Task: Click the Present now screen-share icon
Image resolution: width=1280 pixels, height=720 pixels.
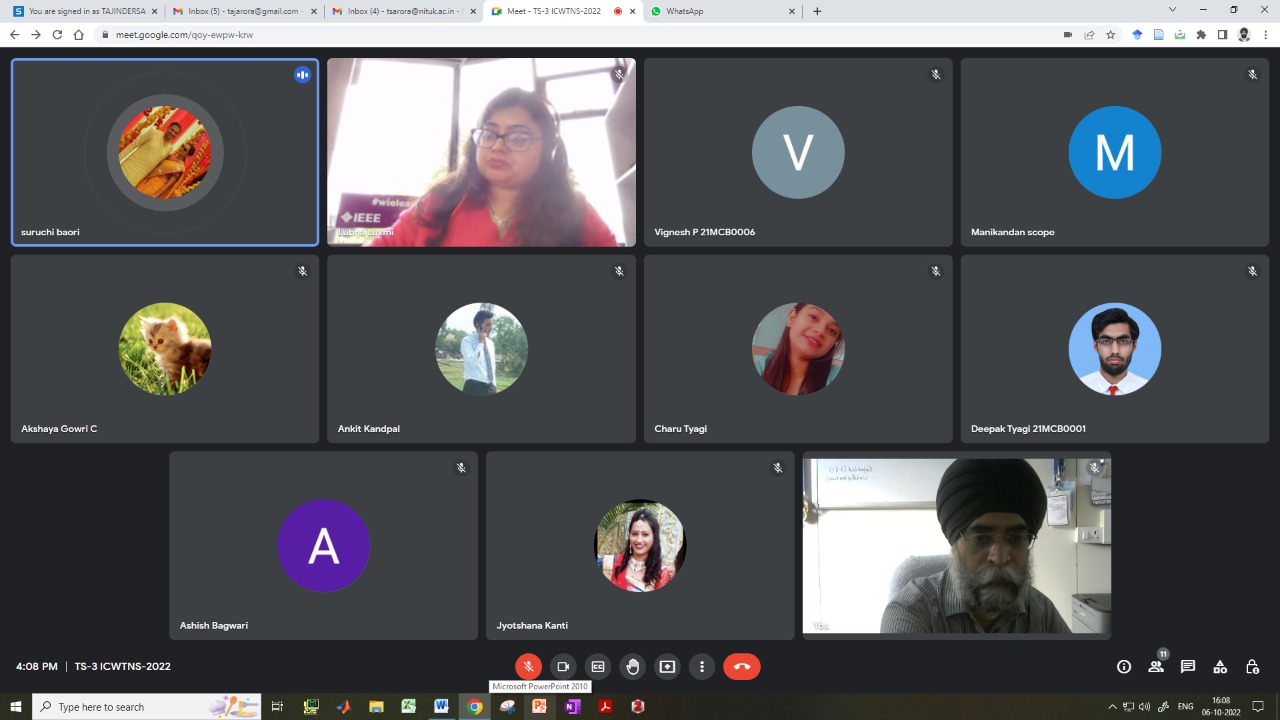Action: click(x=667, y=667)
